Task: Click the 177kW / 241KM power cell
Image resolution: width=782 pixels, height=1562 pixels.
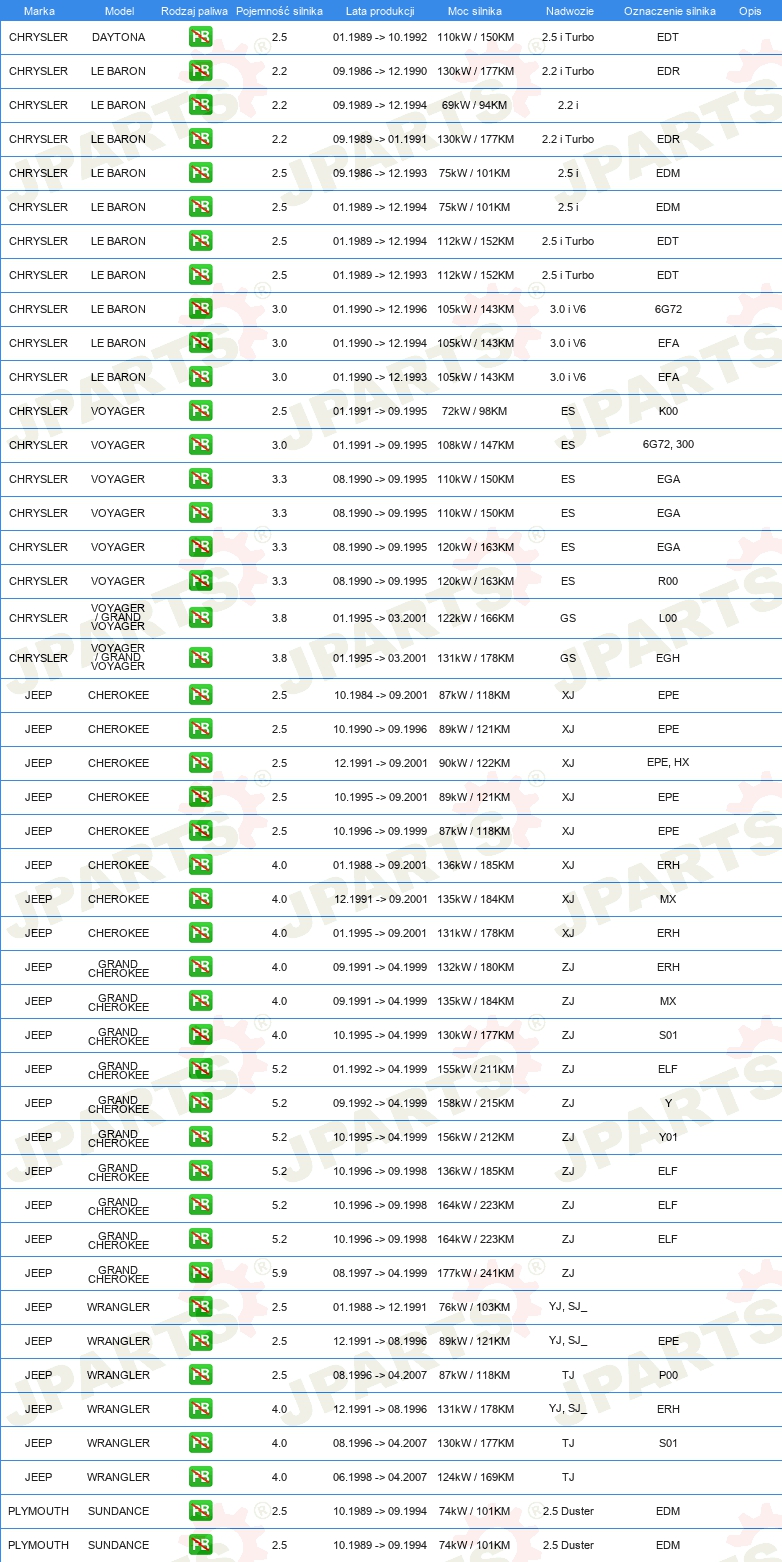Action: click(475, 1274)
